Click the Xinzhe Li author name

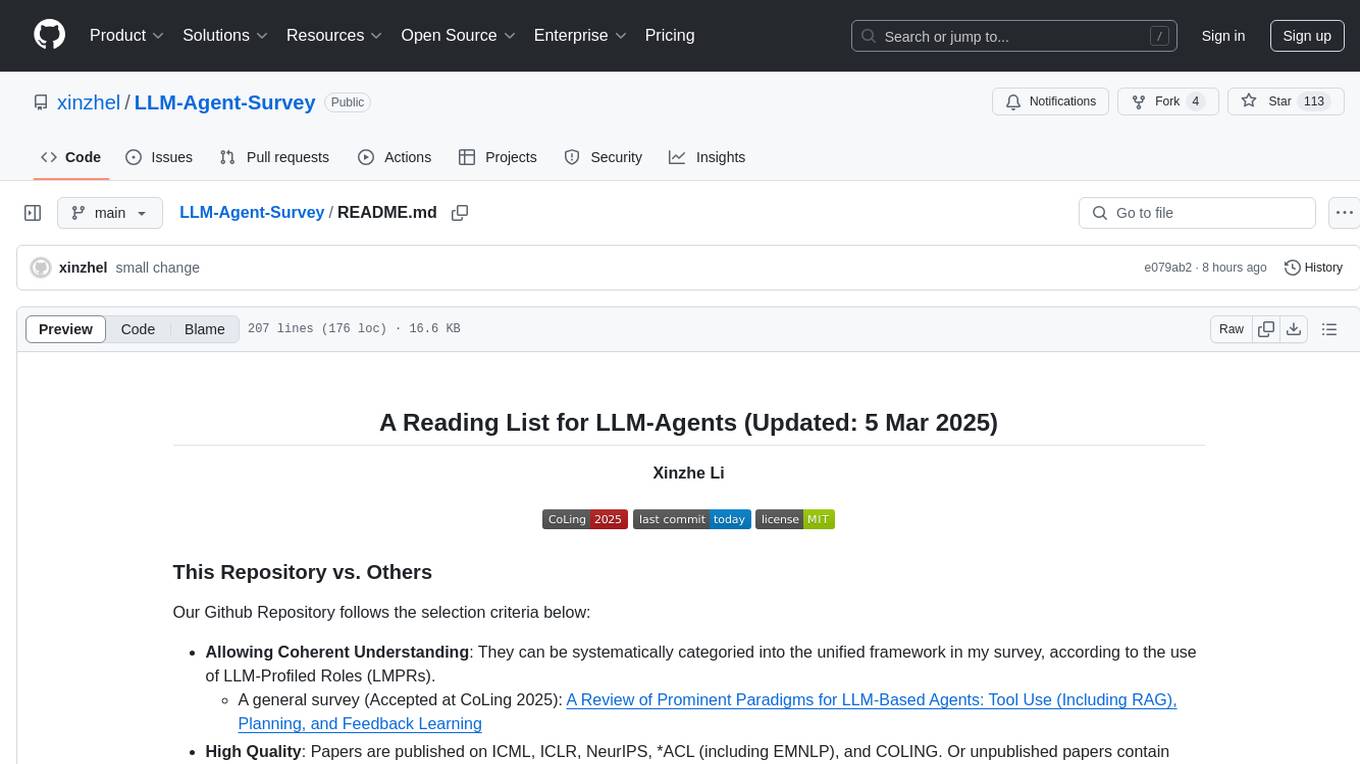click(x=688, y=472)
